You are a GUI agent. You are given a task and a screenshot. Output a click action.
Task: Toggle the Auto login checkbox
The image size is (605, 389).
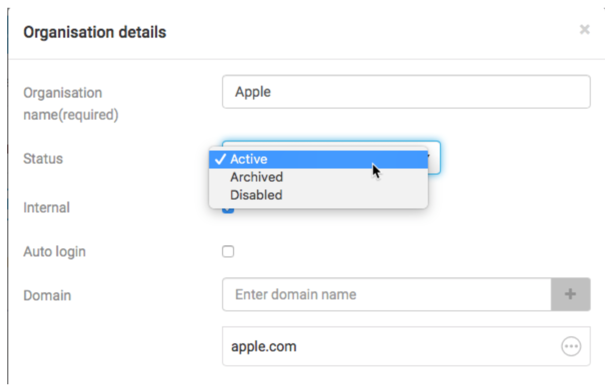[228, 252]
